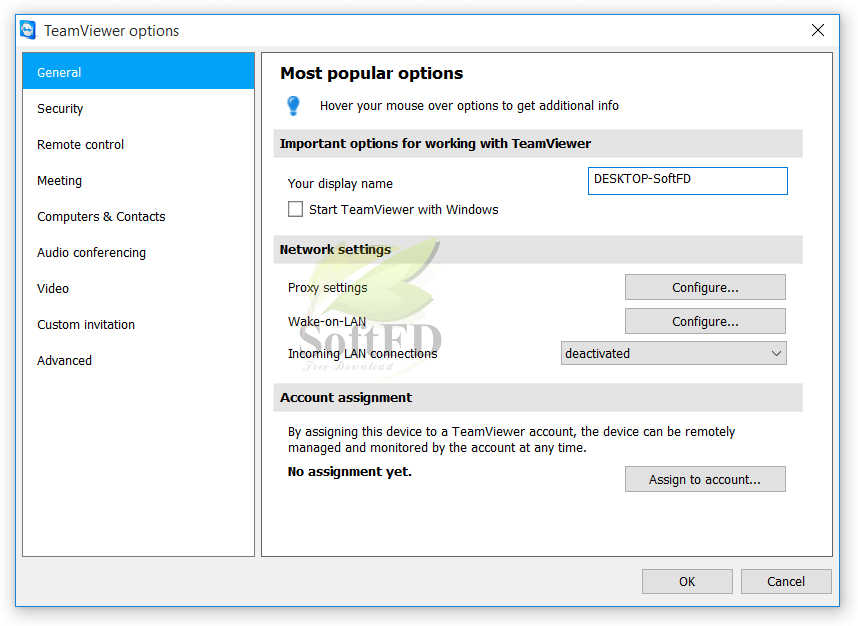Select the General category
The width and height of the screenshot is (858, 626).
(x=138, y=72)
